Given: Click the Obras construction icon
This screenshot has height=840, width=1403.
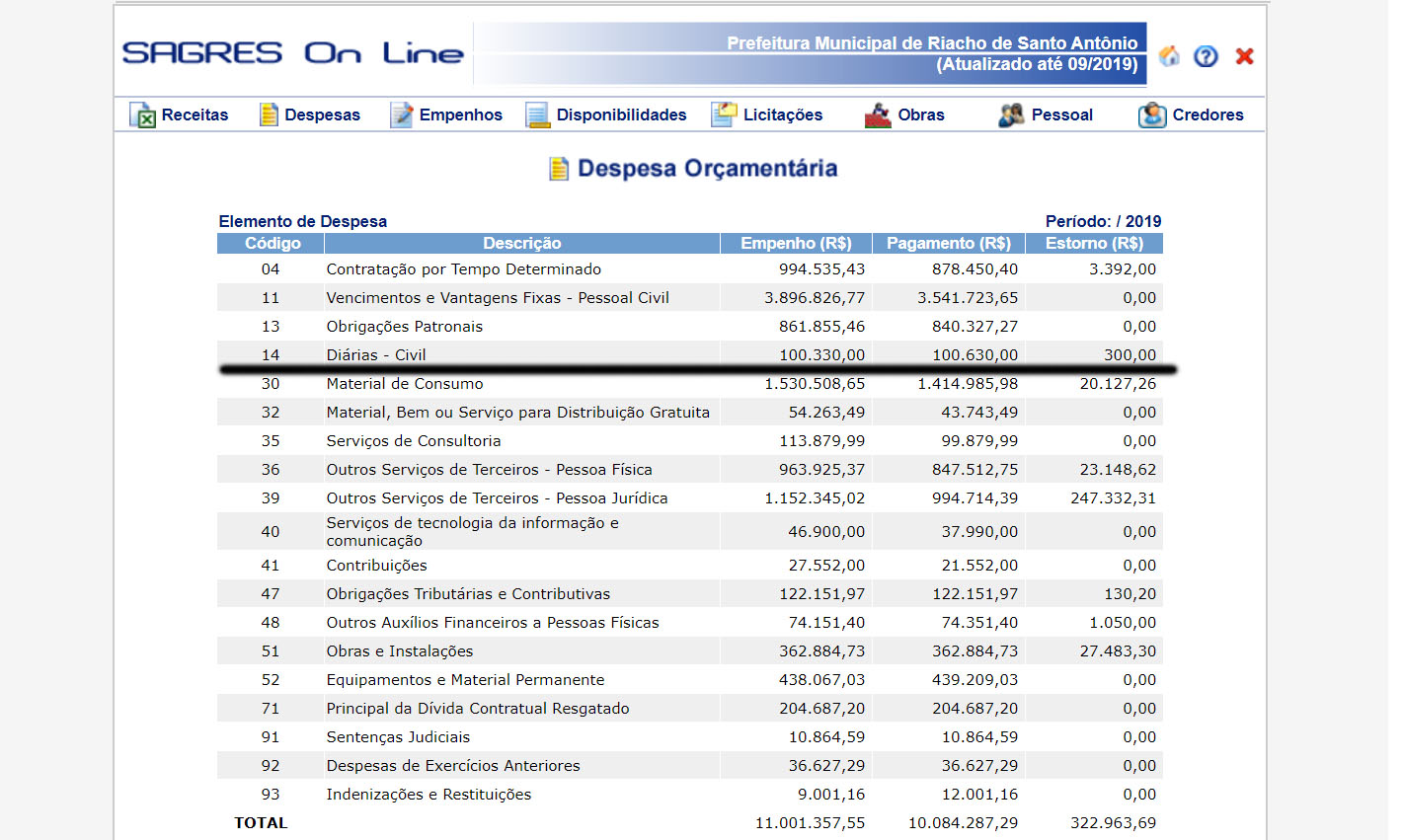Looking at the screenshot, I should [x=878, y=115].
